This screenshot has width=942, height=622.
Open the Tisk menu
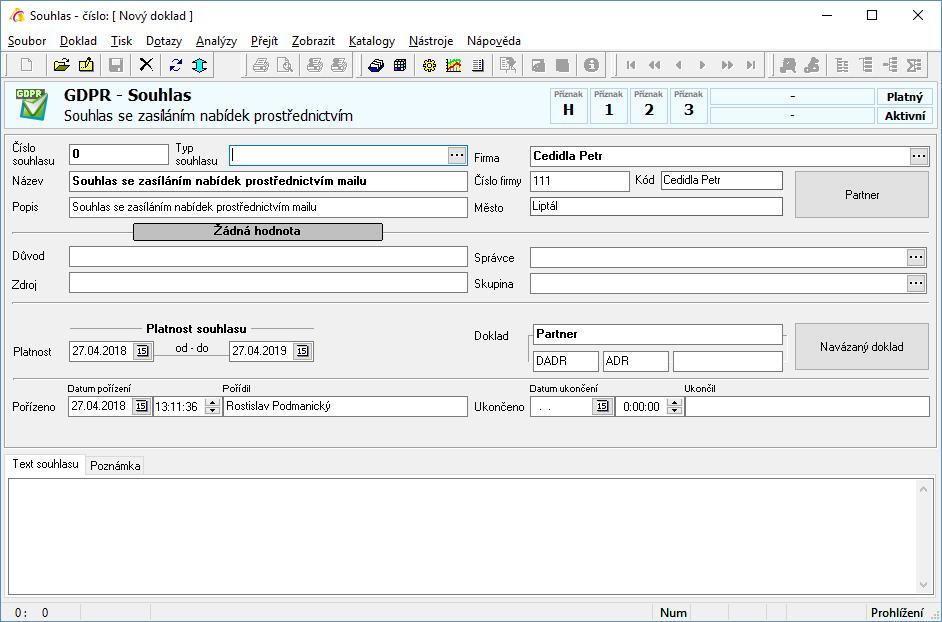(x=121, y=41)
